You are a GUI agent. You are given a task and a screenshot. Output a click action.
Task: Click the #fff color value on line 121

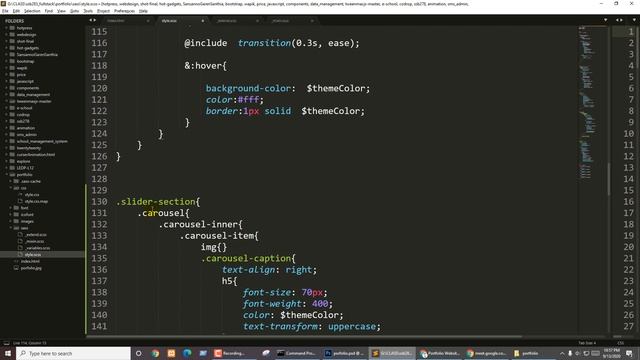(x=248, y=100)
